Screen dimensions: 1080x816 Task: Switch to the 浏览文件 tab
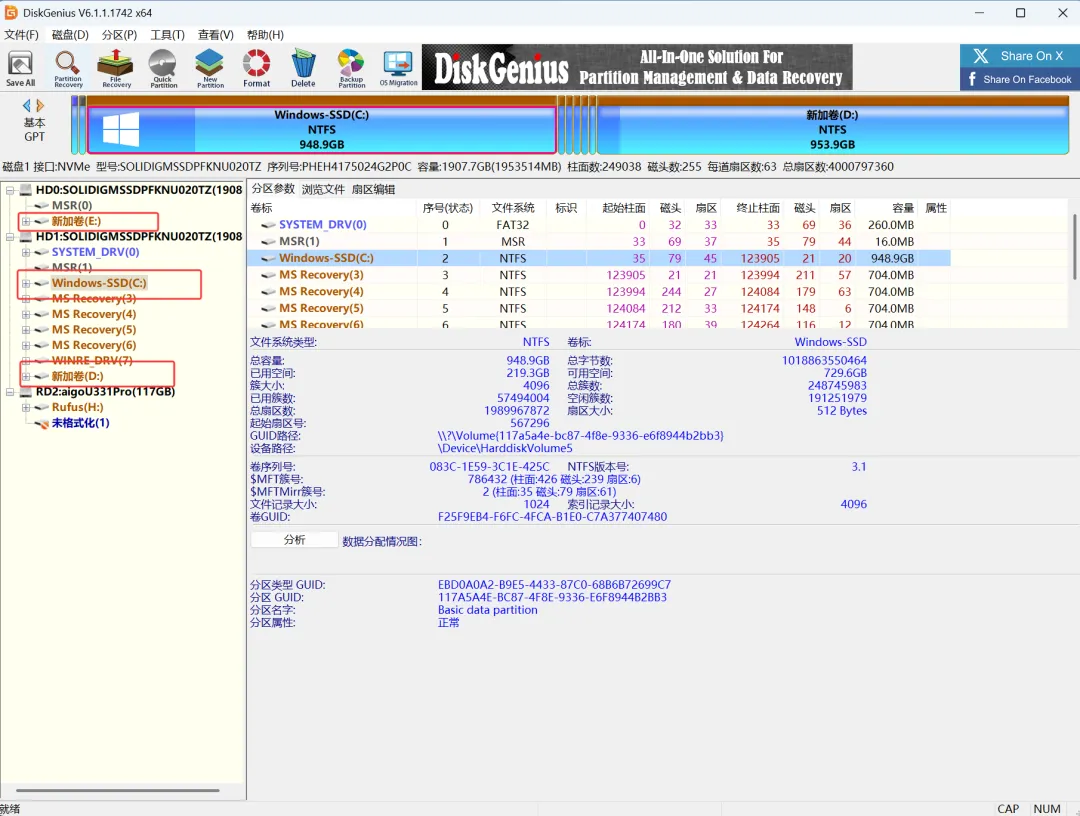(x=323, y=189)
